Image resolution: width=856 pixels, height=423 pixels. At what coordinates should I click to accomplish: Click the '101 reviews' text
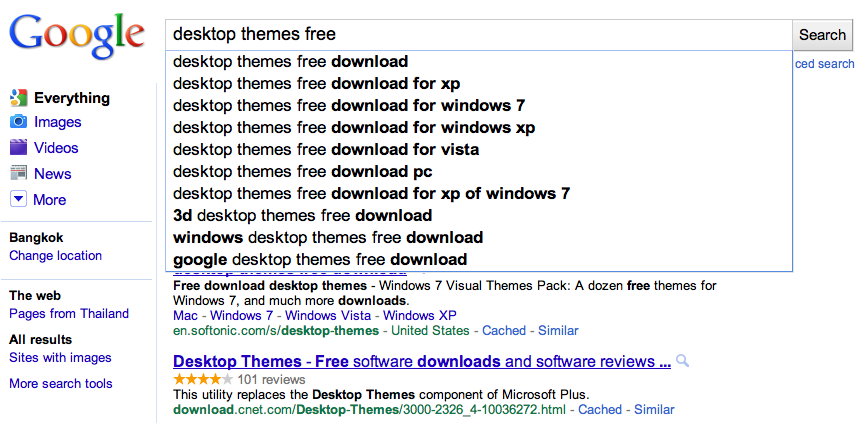[x=271, y=379]
